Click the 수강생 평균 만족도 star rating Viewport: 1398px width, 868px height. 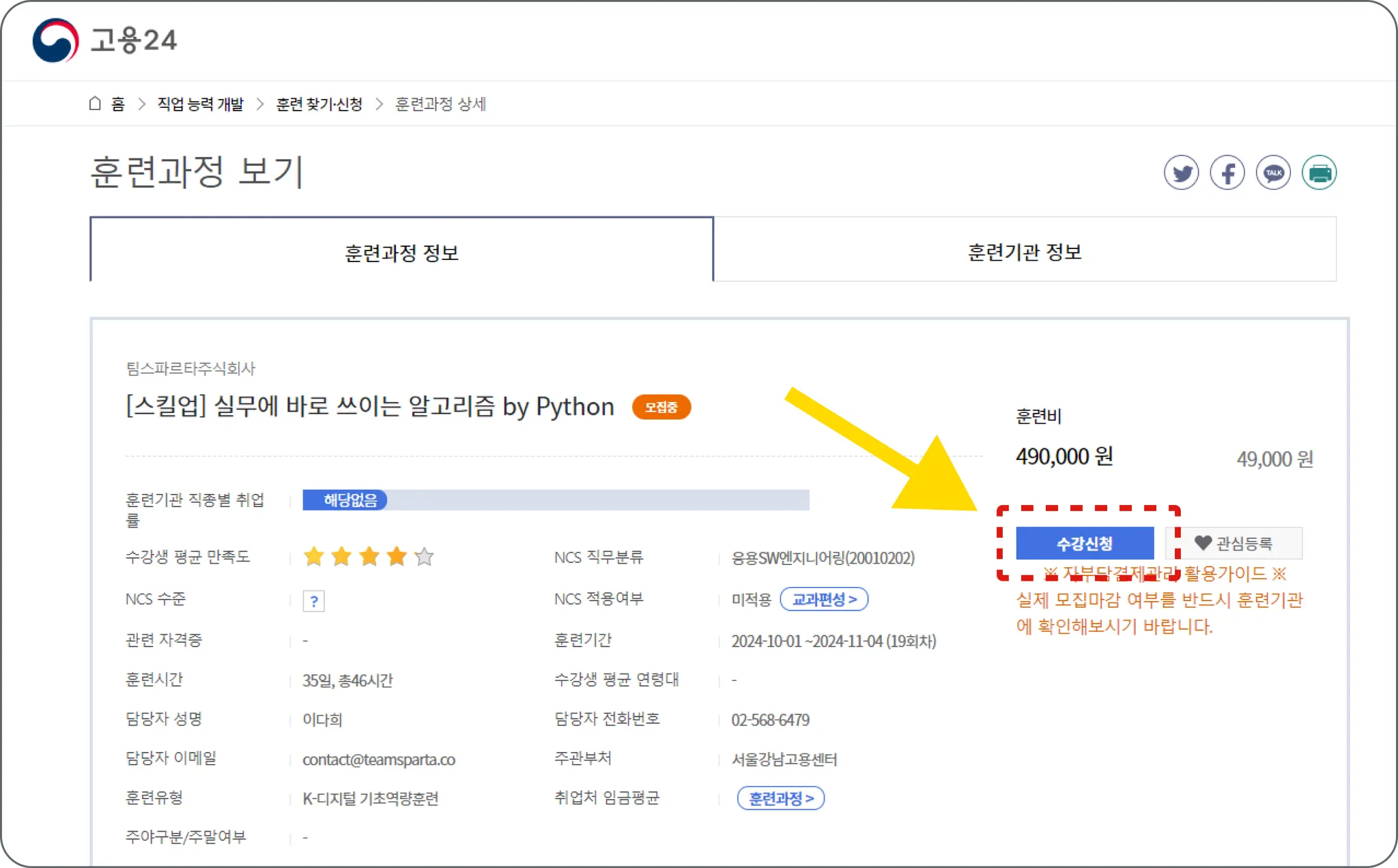click(x=369, y=557)
